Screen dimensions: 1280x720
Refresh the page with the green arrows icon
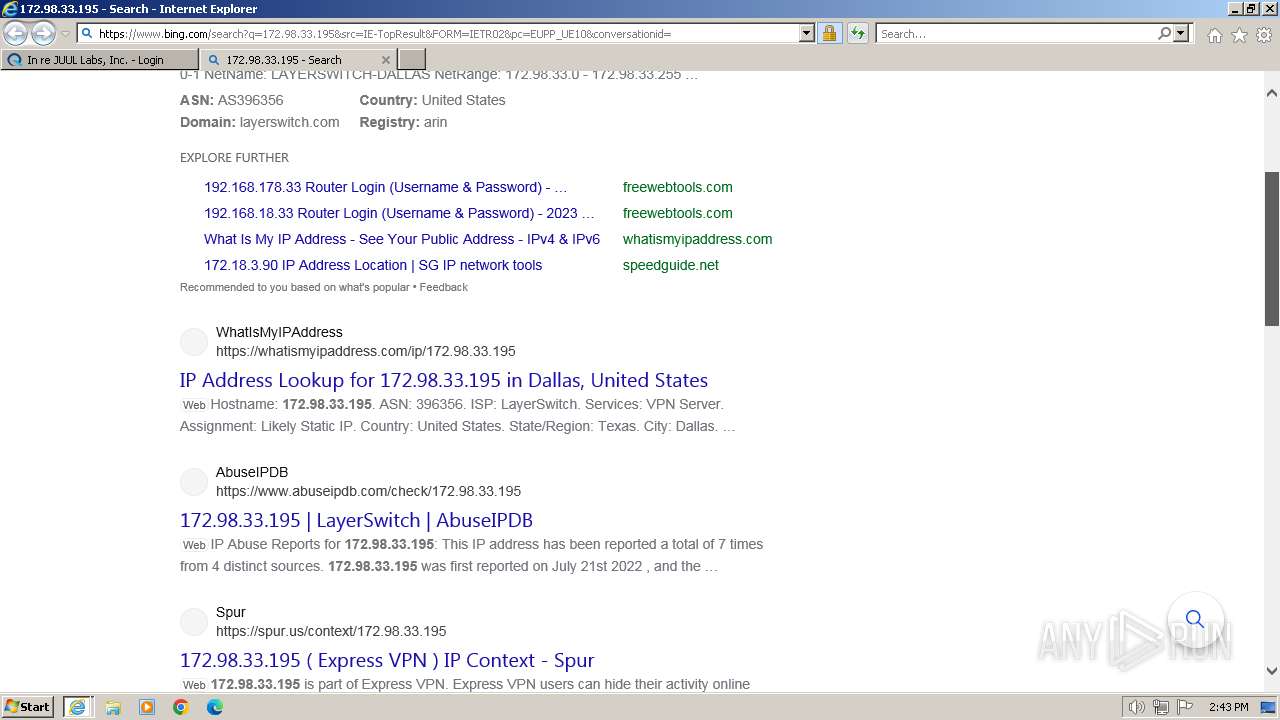[x=857, y=33]
